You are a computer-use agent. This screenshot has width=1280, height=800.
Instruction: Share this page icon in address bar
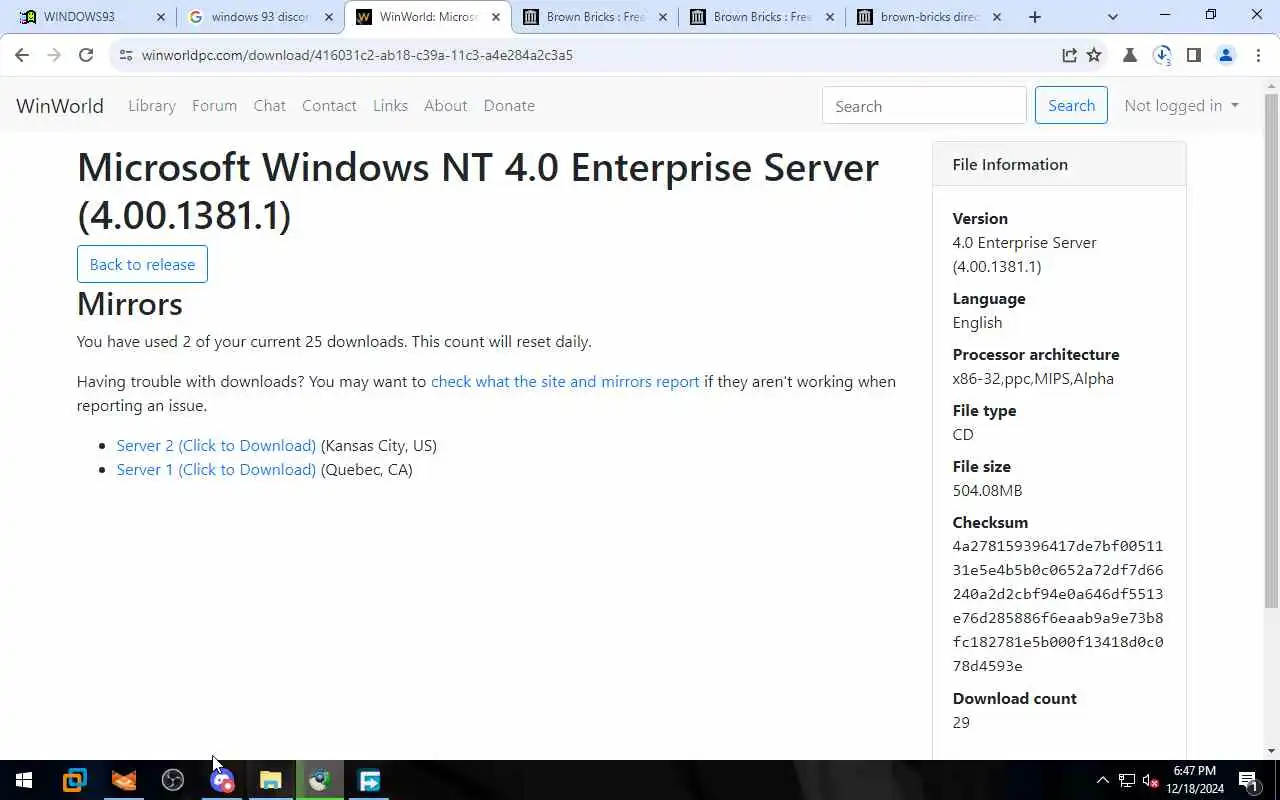coord(1069,55)
